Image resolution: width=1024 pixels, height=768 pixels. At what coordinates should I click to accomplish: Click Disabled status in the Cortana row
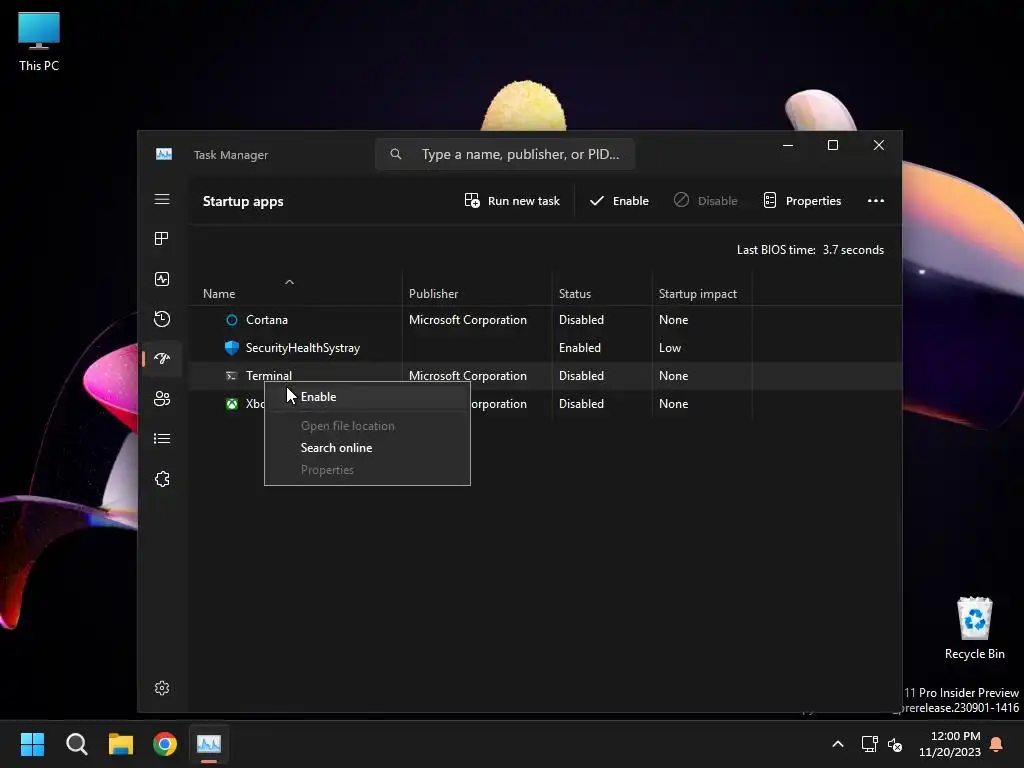[x=581, y=320]
